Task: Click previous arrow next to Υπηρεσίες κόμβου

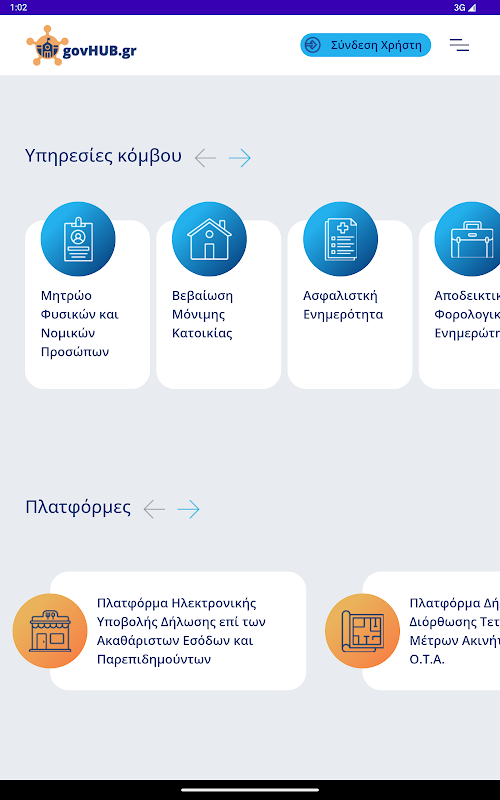Action: pos(206,158)
